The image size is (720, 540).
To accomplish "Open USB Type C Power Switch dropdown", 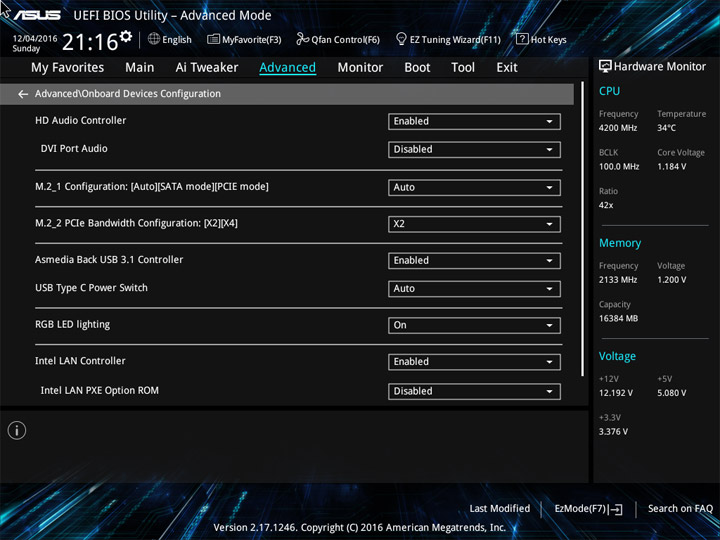I will [474, 289].
